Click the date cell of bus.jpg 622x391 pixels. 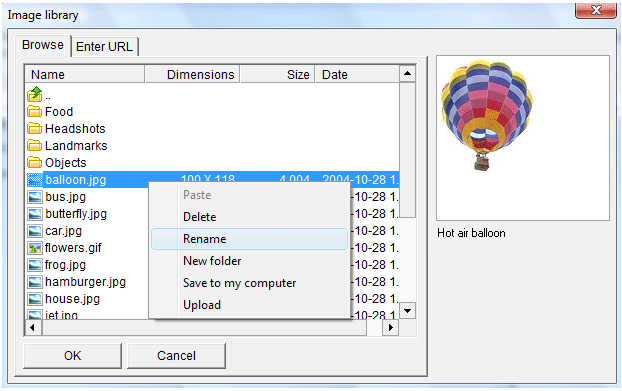374,197
